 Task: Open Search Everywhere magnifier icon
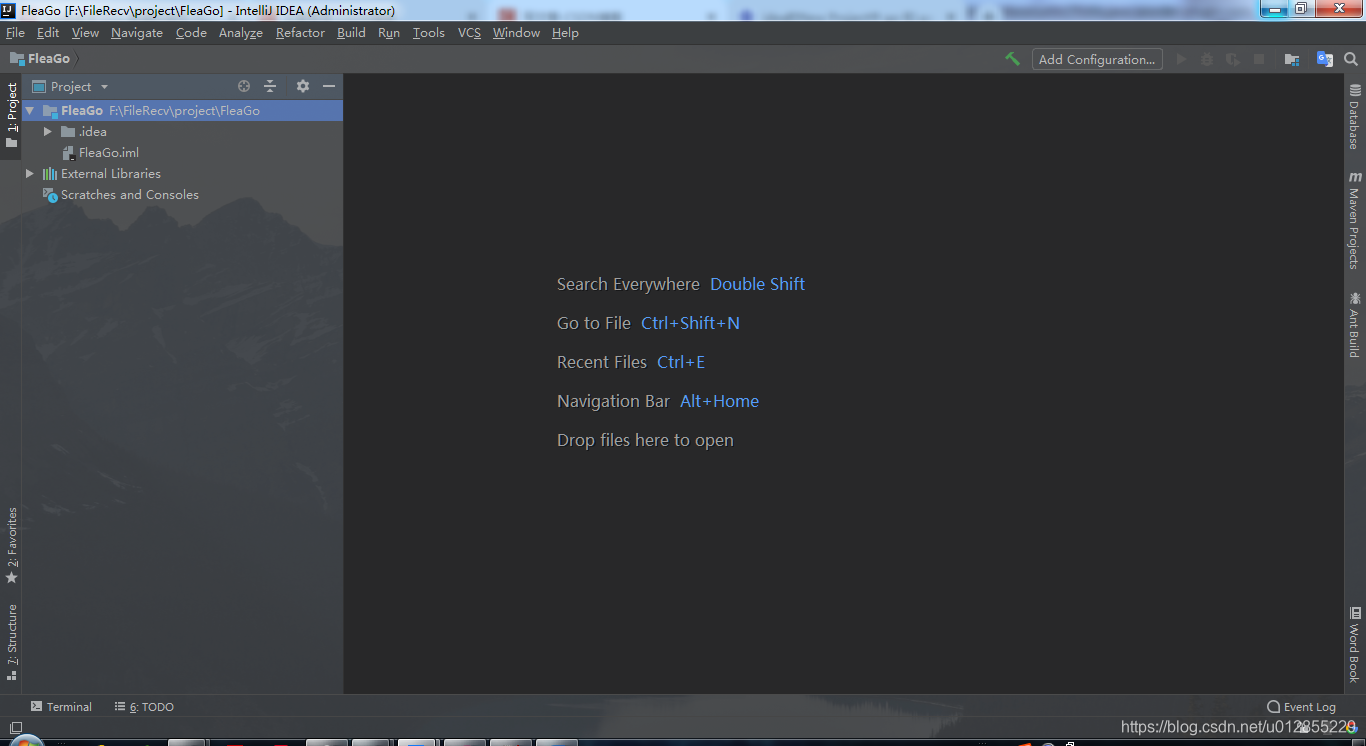pos(1351,59)
